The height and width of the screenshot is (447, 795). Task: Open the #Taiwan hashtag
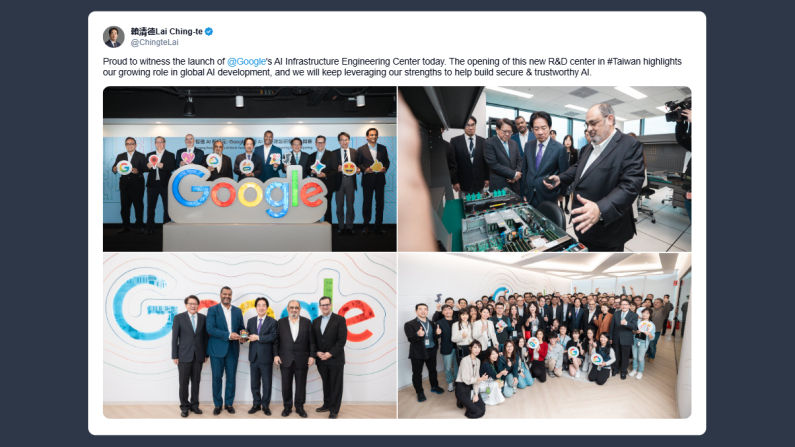625,61
